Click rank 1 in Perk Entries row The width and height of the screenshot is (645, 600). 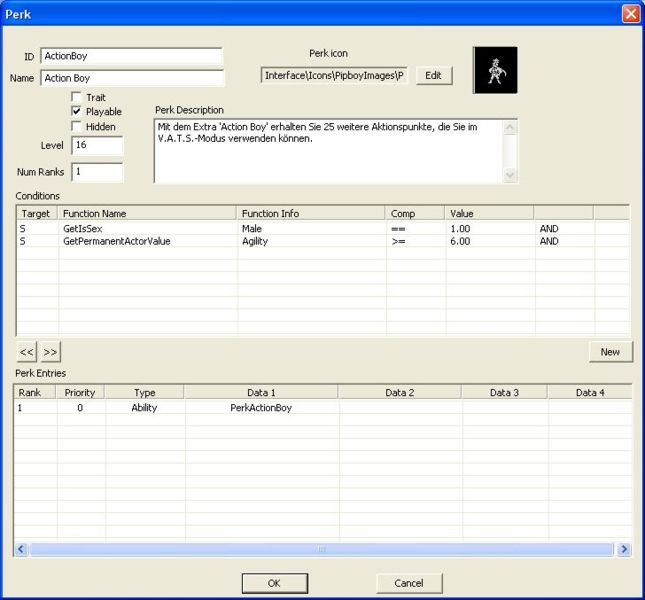tap(20, 408)
